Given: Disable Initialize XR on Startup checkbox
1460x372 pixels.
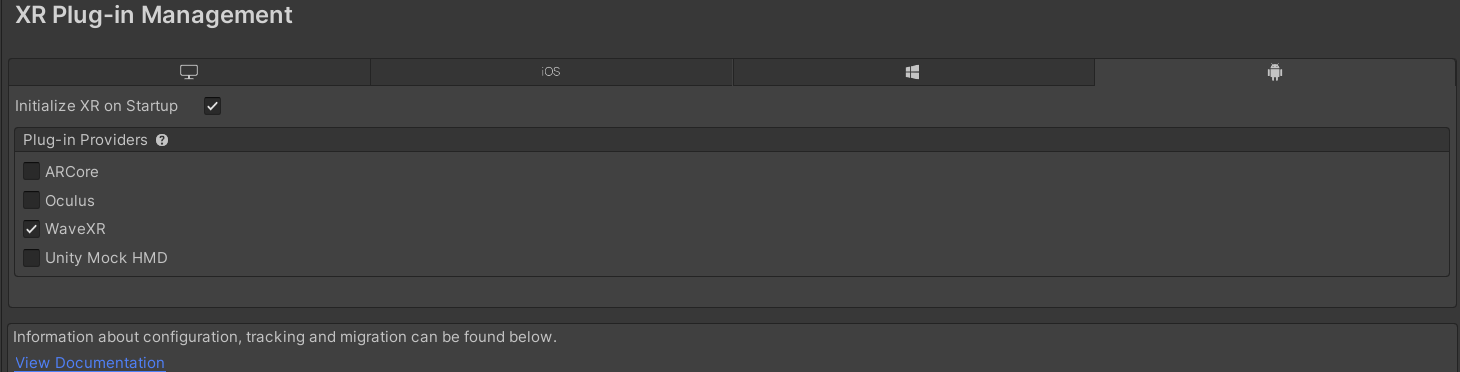Looking at the screenshot, I should pos(212,106).
